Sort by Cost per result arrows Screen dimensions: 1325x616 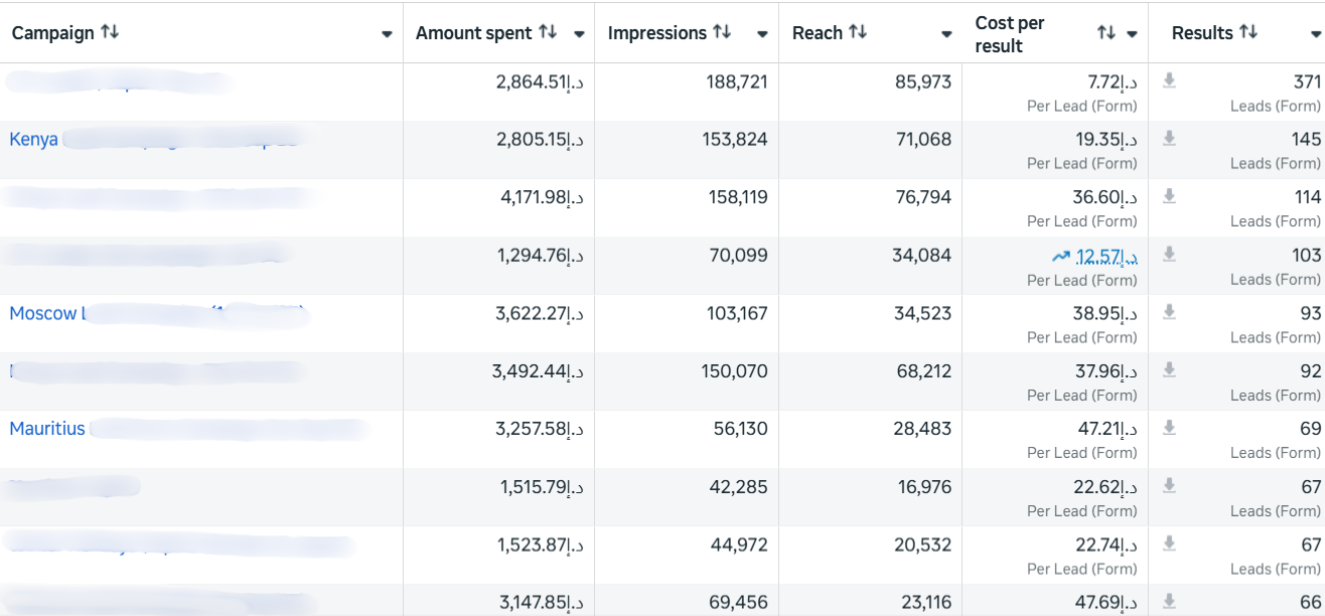(1105, 33)
